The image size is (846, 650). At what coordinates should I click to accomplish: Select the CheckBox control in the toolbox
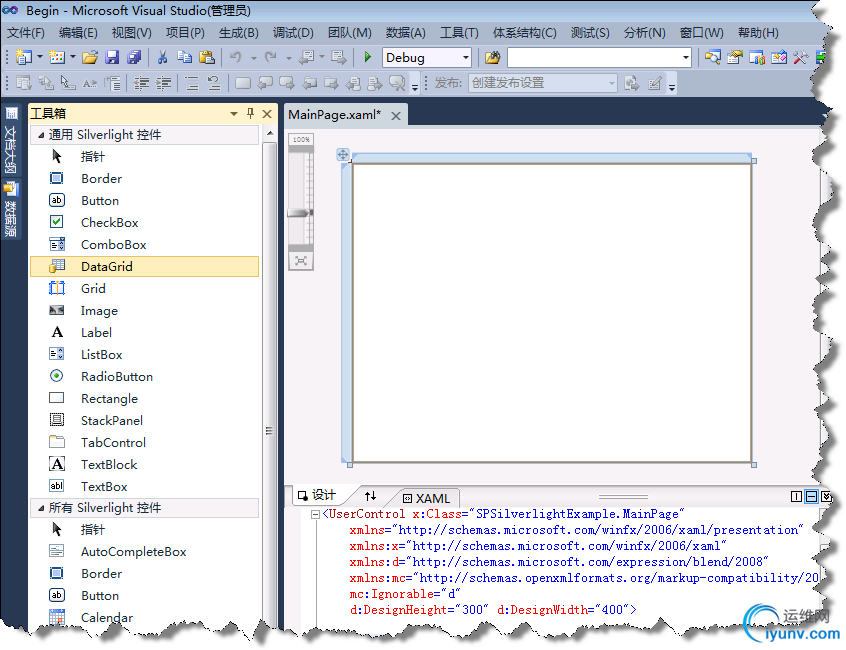pos(109,223)
